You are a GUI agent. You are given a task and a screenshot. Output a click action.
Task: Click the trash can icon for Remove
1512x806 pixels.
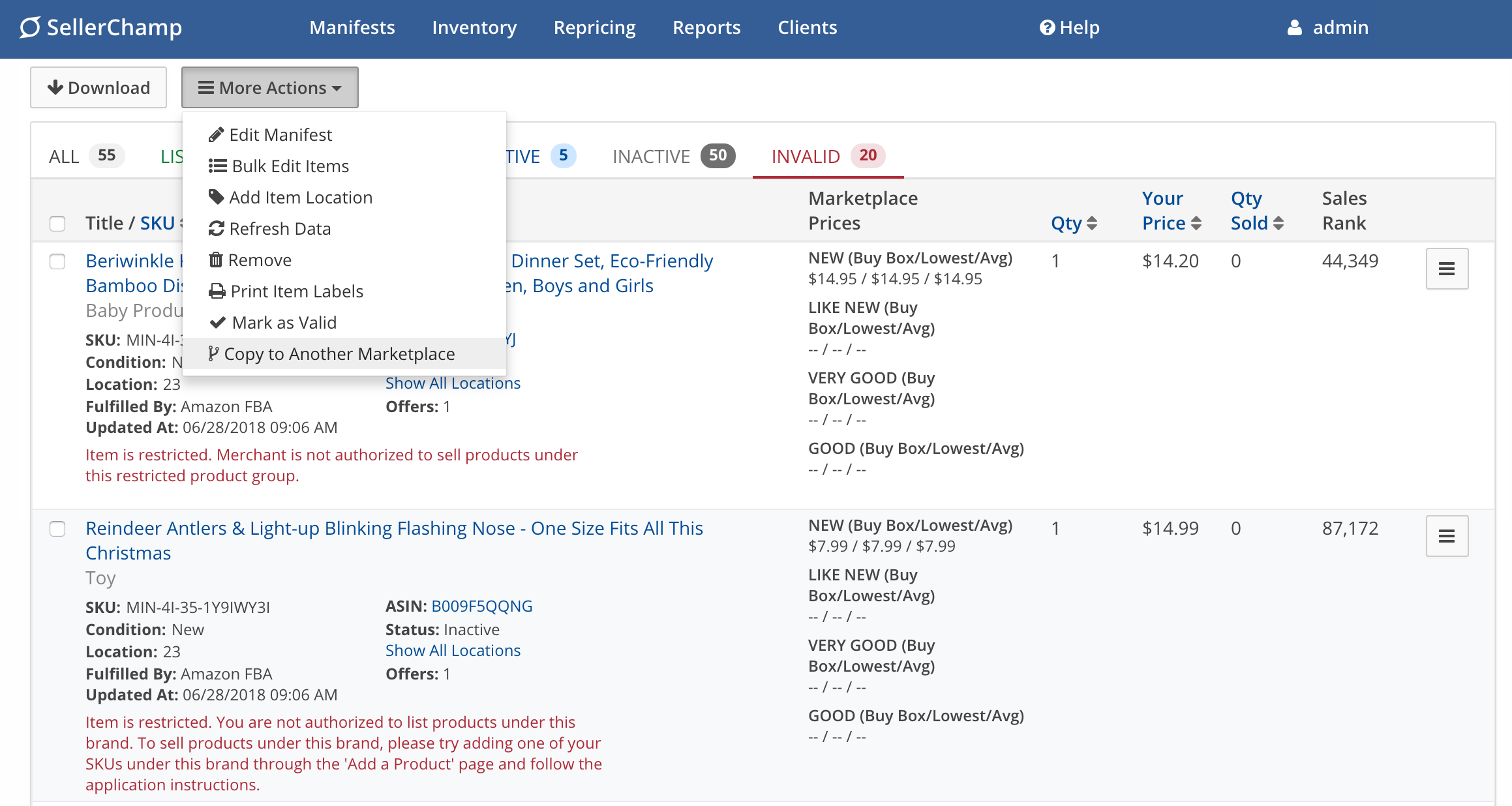coord(215,260)
